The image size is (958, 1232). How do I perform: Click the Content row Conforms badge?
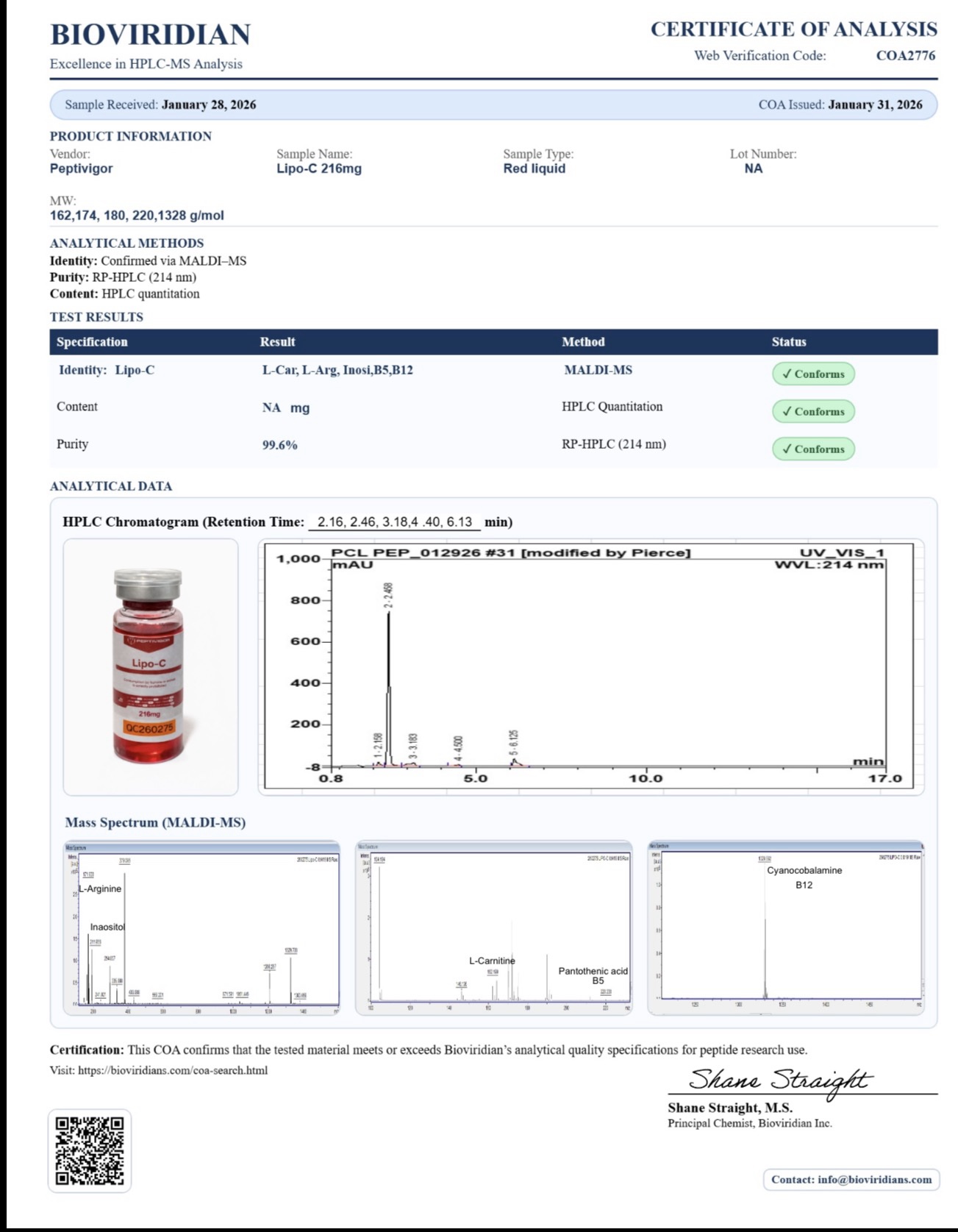tap(813, 411)
